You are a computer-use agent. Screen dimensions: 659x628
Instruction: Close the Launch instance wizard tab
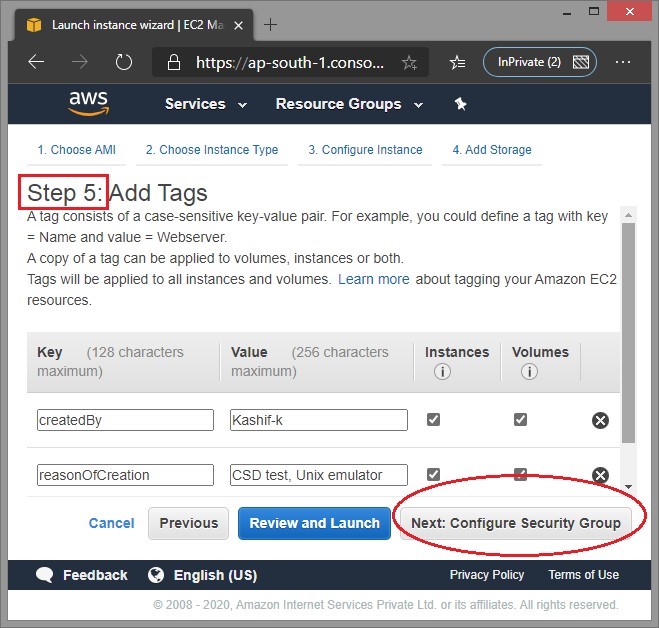(x=238, y=26)
